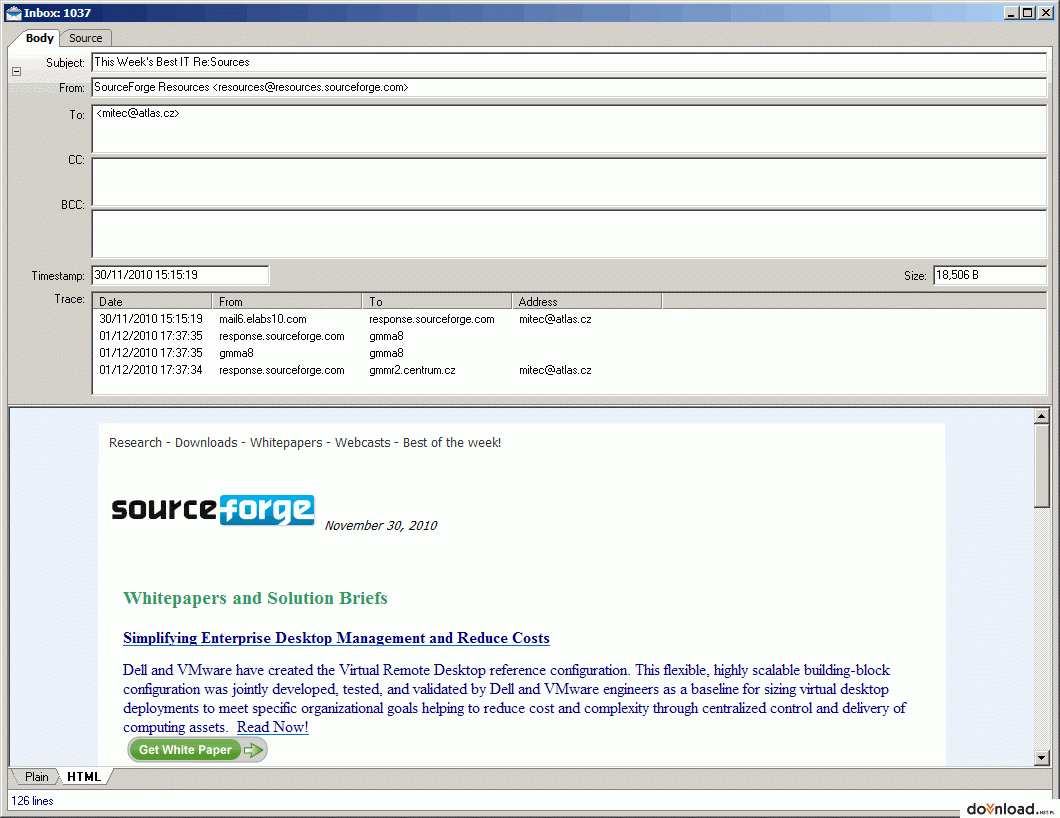Screen dimensions: 1060x818
Task: Click trace From cell gmma8
Action: tap(236, 353)
